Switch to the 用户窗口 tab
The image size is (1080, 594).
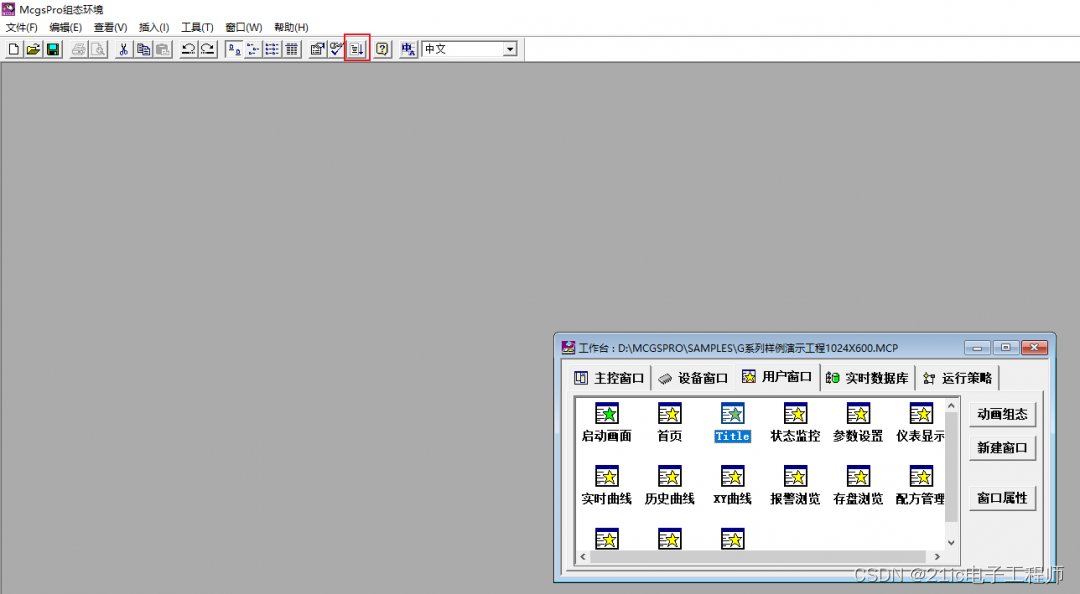[x=777, y=377]
